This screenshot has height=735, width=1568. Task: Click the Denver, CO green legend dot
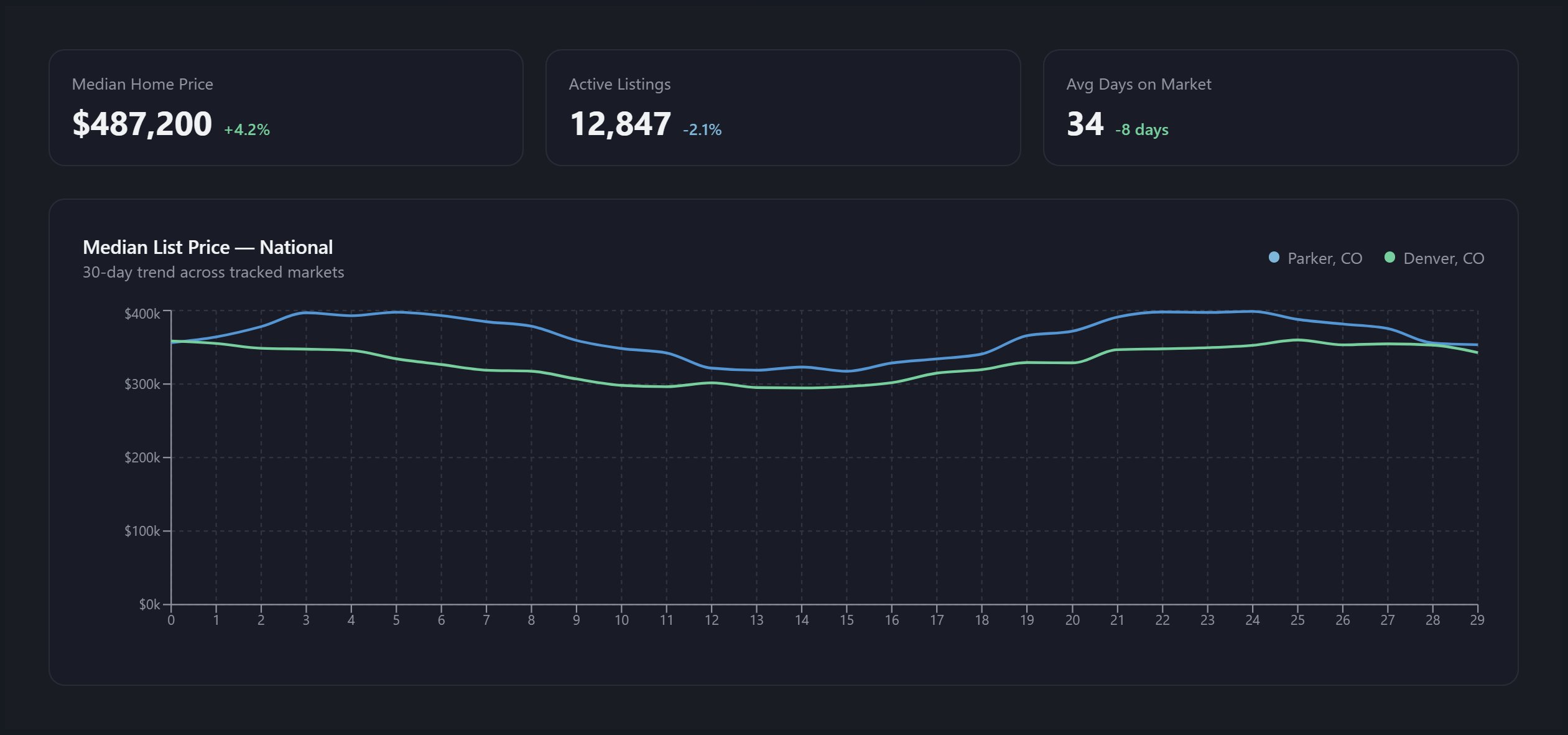(1389, 258)
